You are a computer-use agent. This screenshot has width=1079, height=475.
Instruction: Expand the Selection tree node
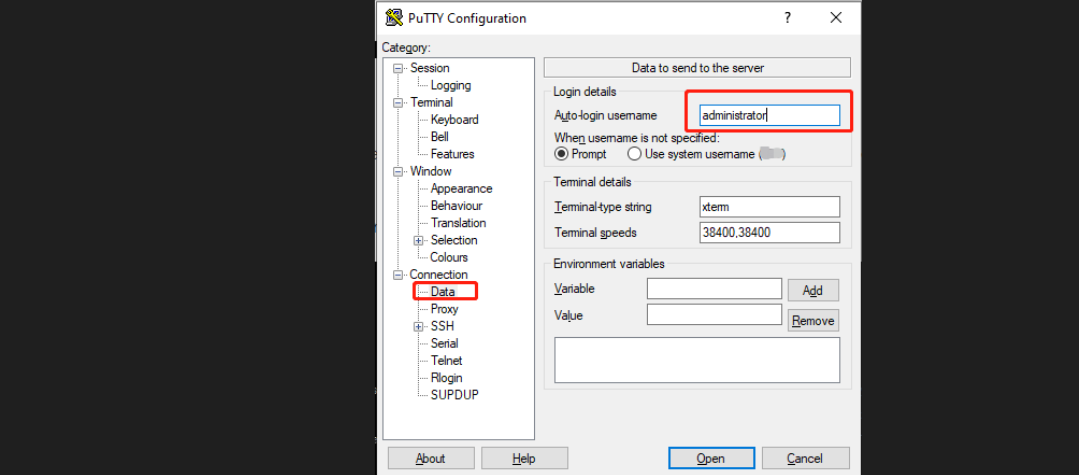point(418,240)
